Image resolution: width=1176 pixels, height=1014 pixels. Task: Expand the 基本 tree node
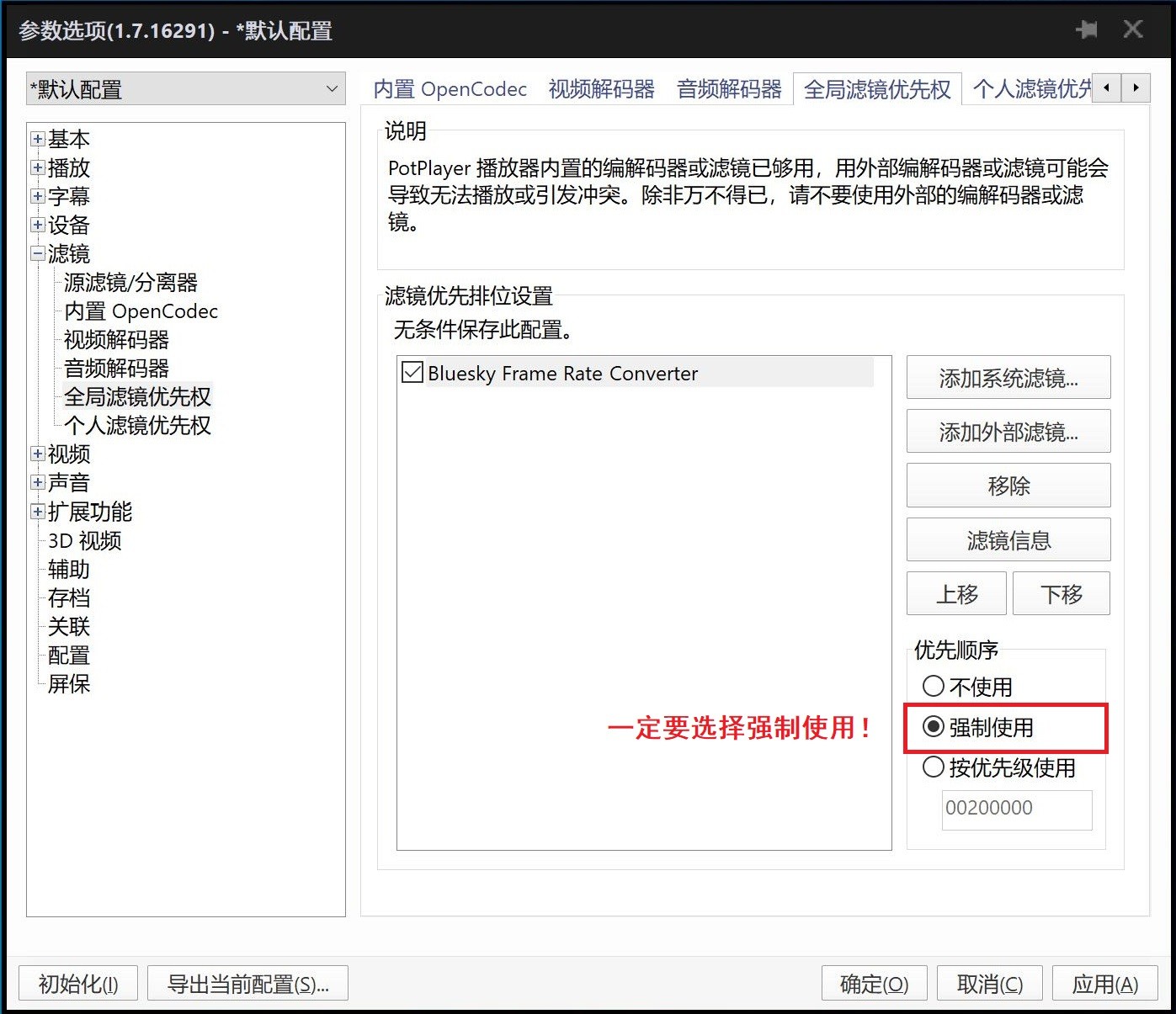(x=38, y=139)
